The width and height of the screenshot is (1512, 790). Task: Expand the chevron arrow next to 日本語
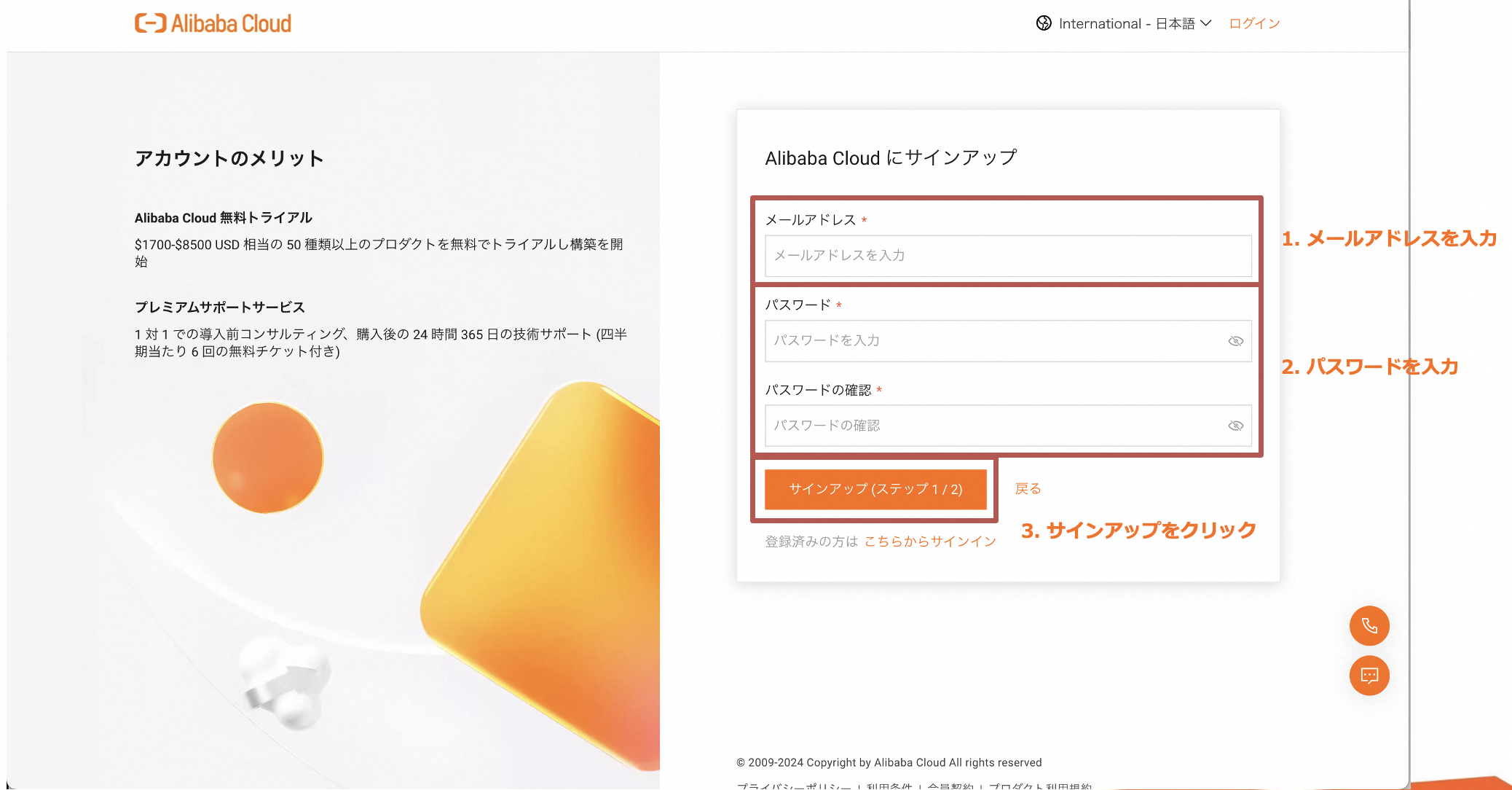(x=1206, y=23)
